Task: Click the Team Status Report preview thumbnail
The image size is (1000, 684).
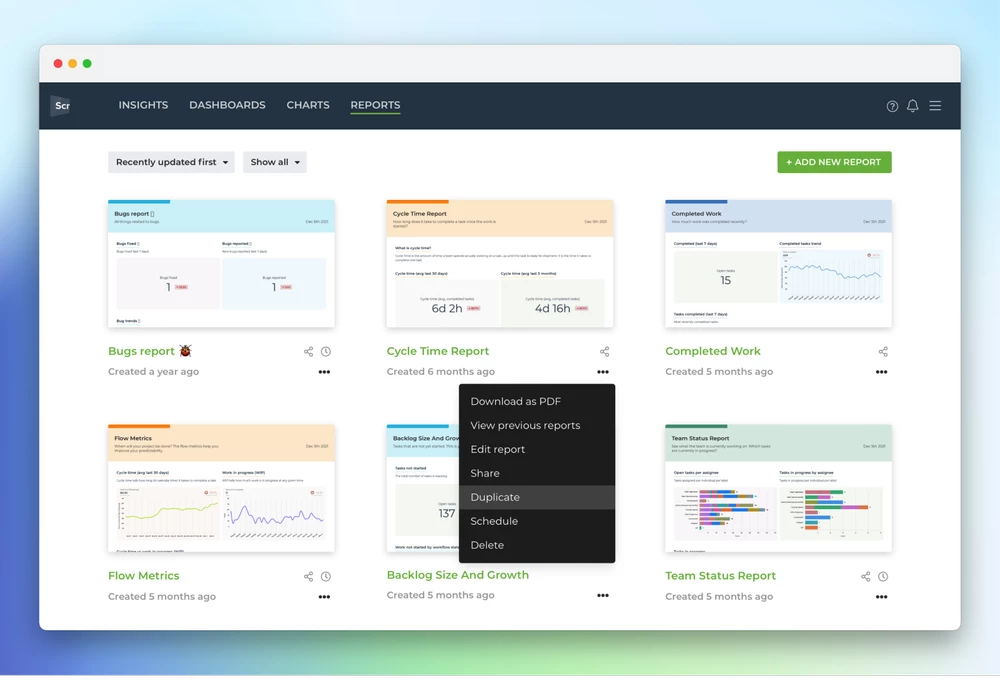Action: [778, 488]
